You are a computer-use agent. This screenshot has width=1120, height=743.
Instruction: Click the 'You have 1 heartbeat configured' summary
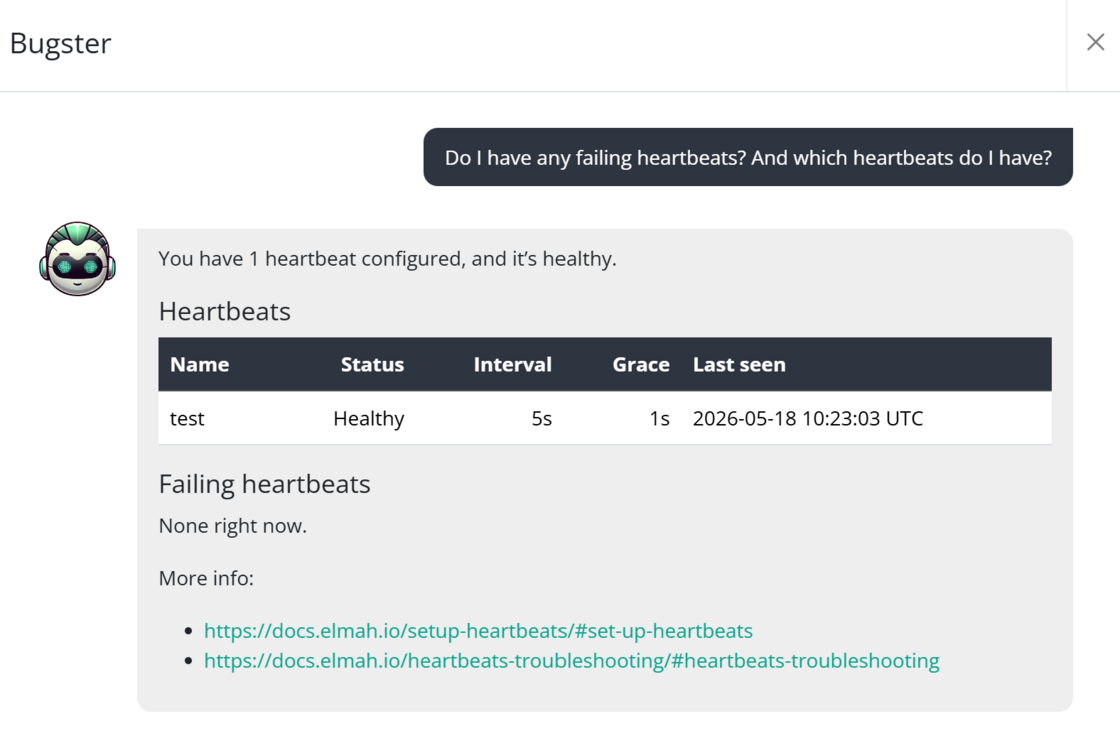point(387,259)
